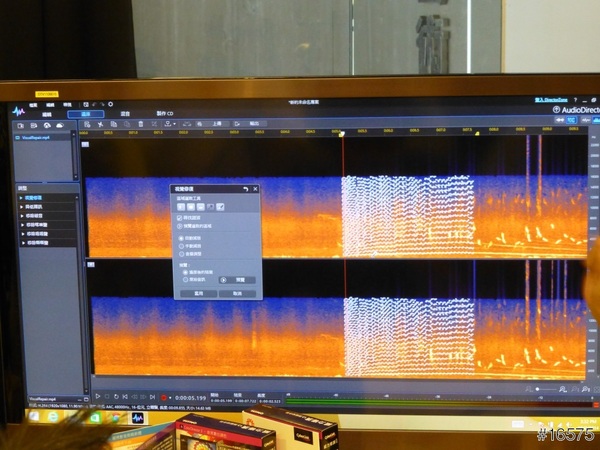
Task: Click the Help question mark icon
Action: tap(575, 100)
